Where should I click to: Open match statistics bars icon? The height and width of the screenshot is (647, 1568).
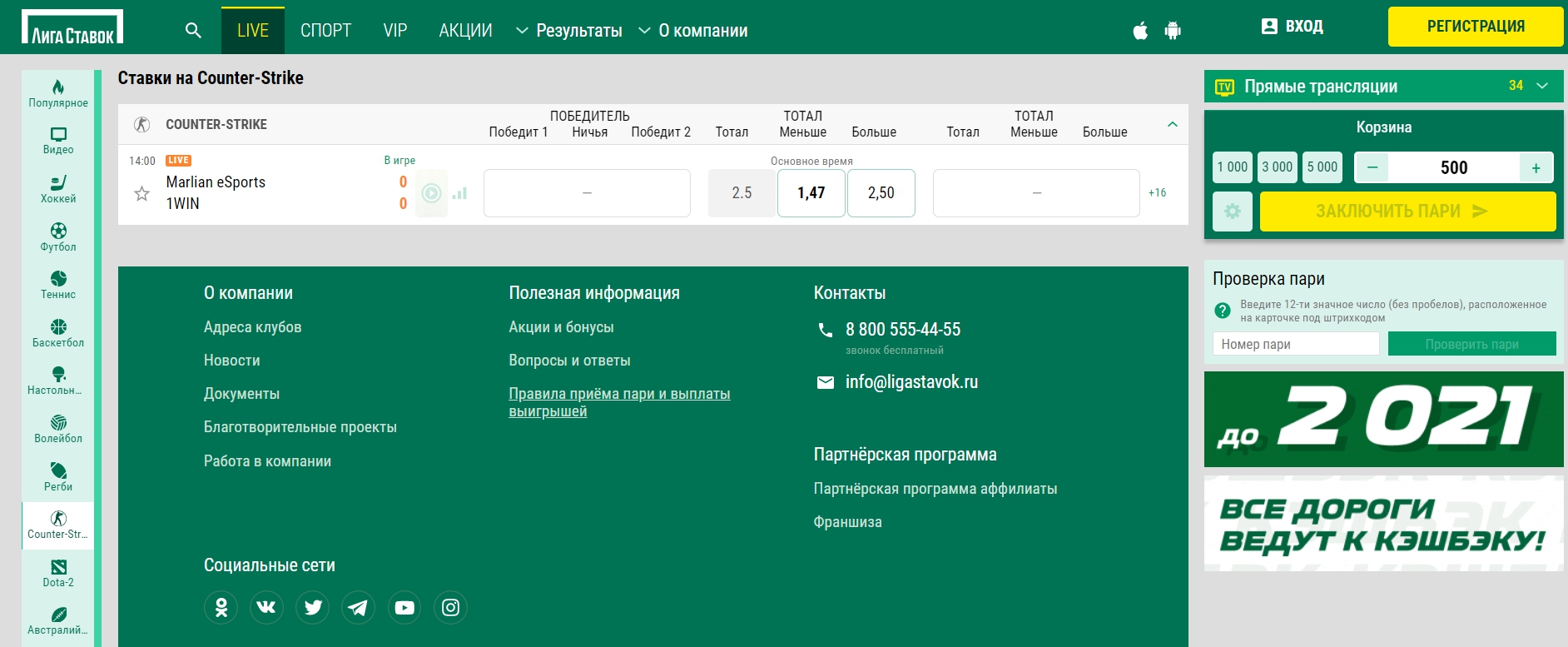[459, 193]
